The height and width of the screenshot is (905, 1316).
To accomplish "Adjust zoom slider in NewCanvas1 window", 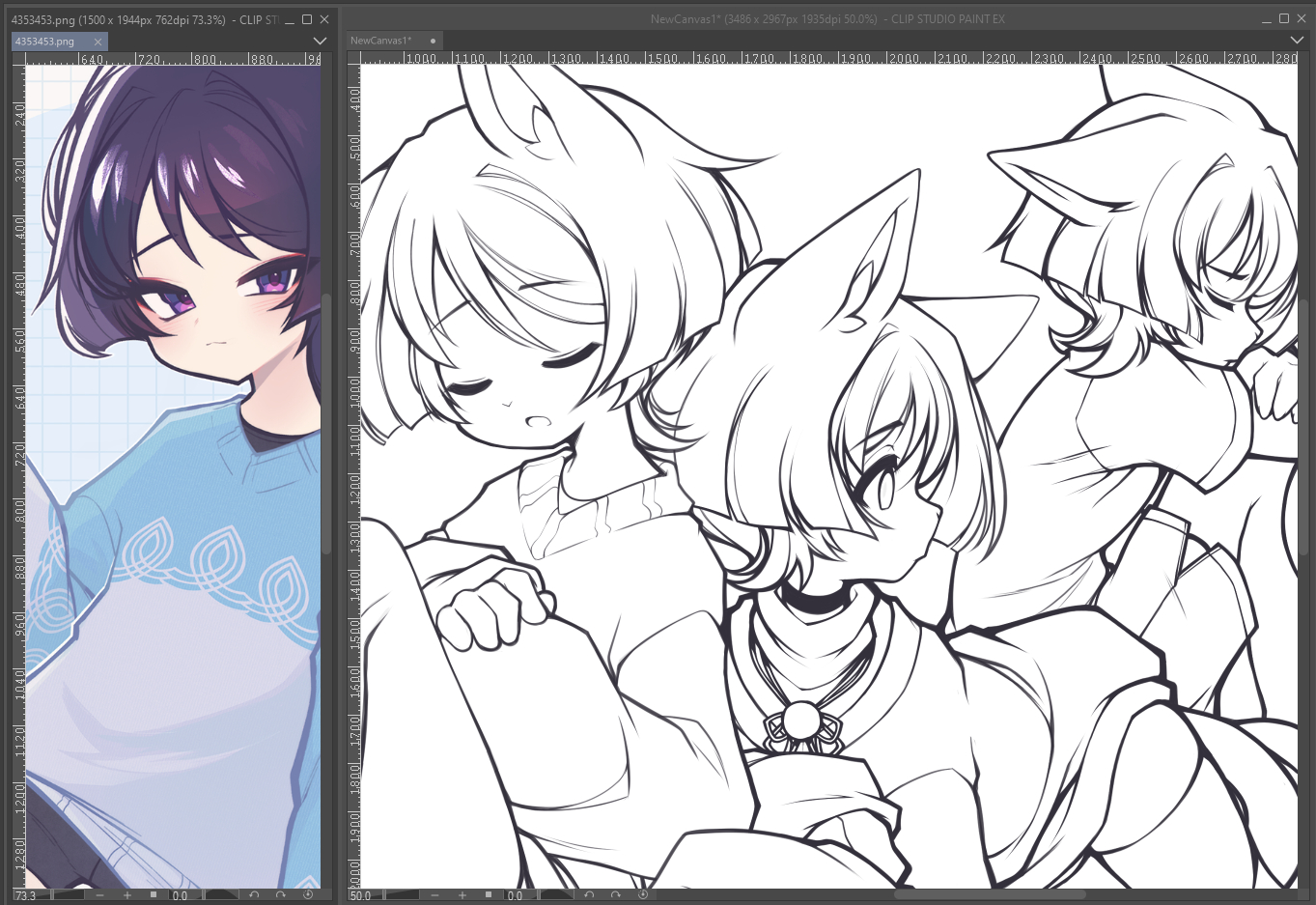I will [404, 895].
